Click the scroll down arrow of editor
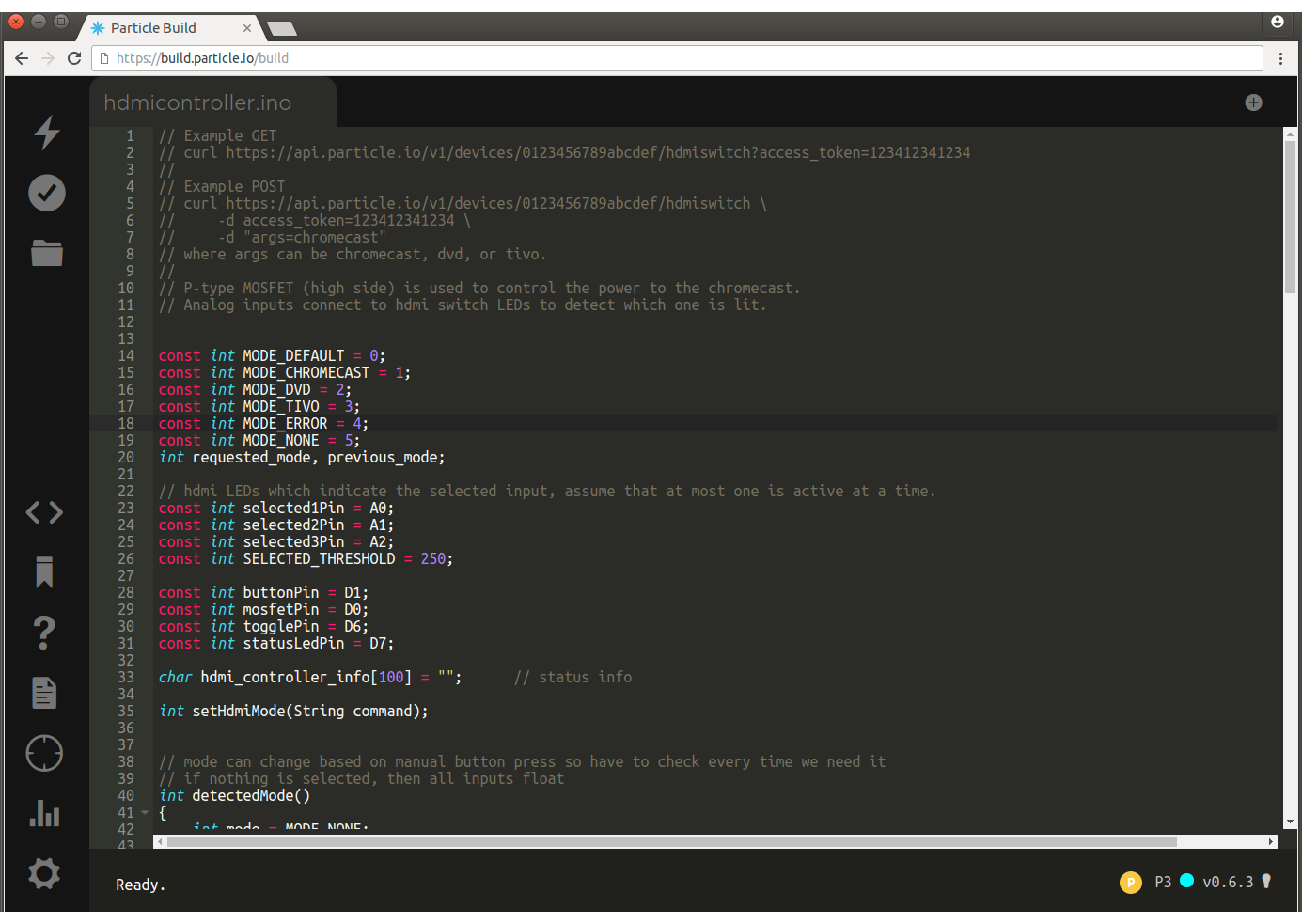1302x924 pixels. [x=1290, y=822]
